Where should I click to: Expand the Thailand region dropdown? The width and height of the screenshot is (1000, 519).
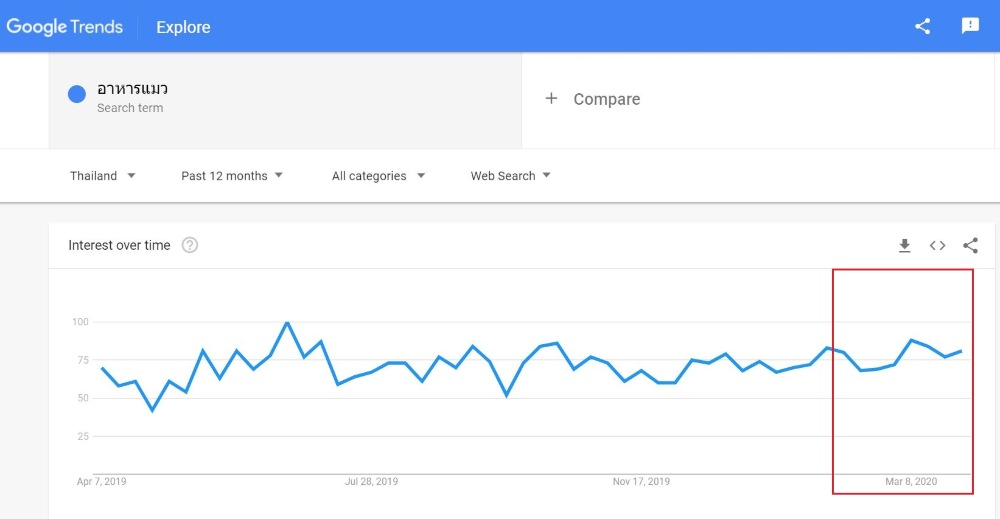102,176
